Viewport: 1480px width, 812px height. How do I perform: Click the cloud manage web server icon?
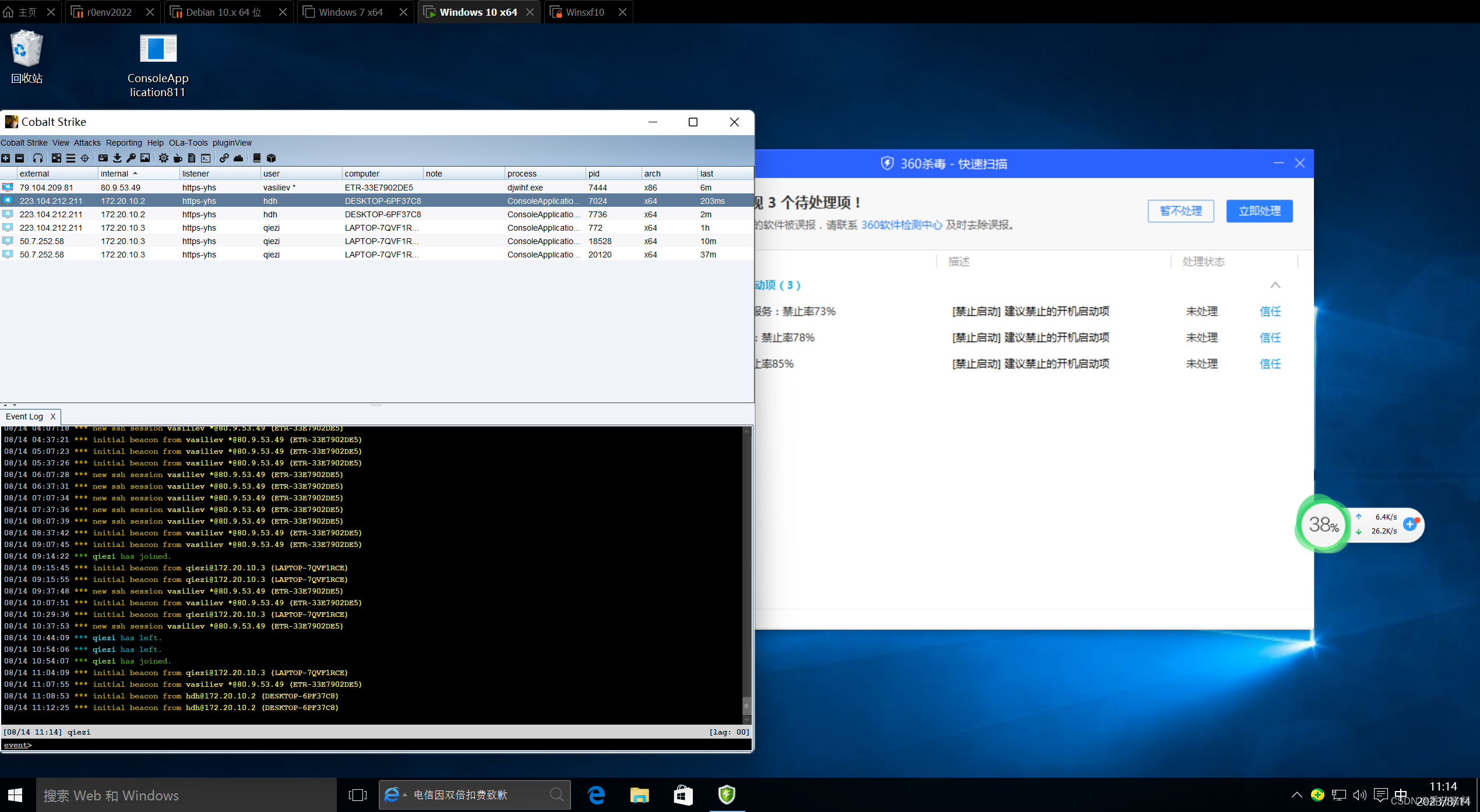point(238,158)
